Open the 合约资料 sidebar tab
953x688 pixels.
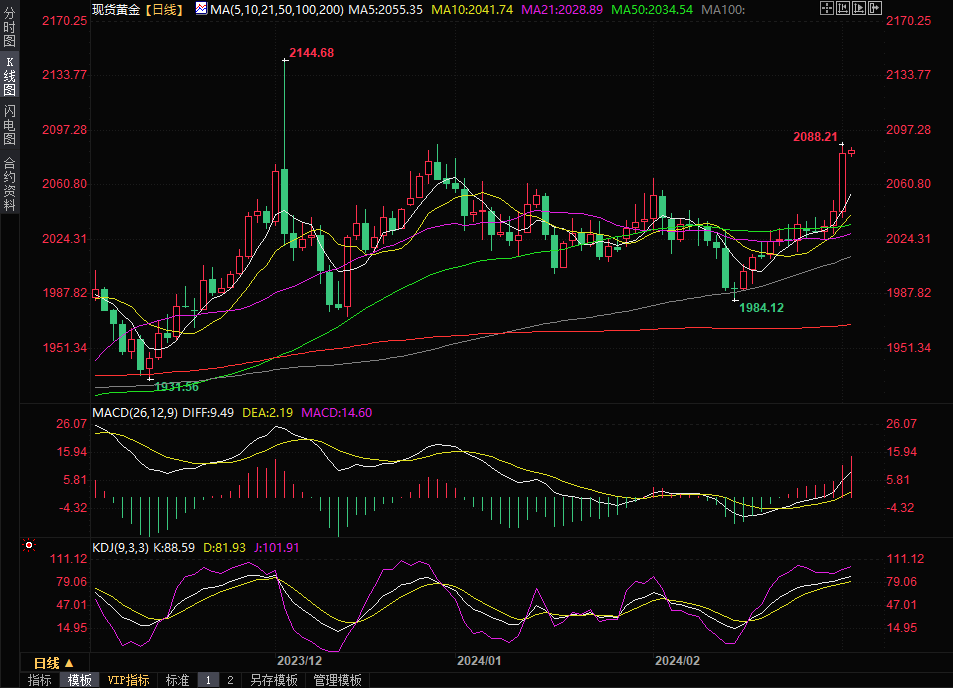tap(9, 183)
